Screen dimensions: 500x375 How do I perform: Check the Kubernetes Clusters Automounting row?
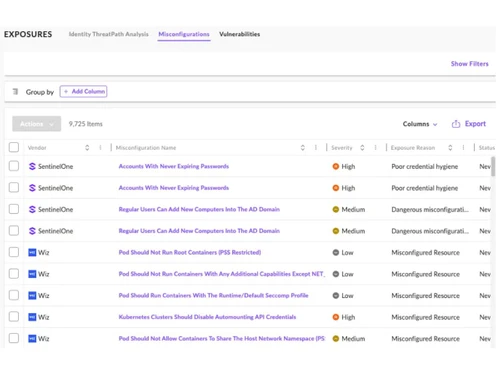point(14,317)
